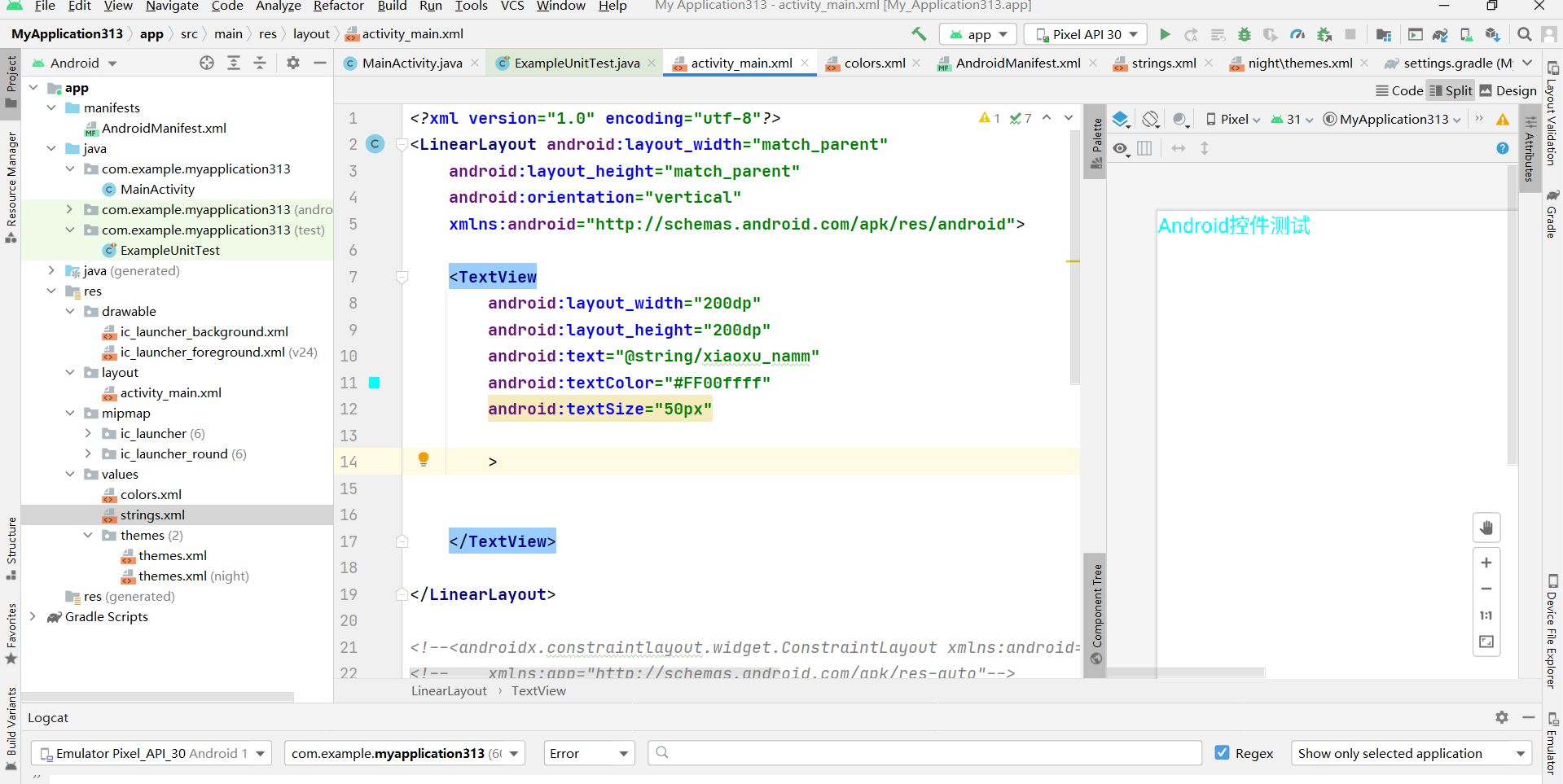Click LinearLayout in the editor breadcrumb

click(x=449, y=690)
